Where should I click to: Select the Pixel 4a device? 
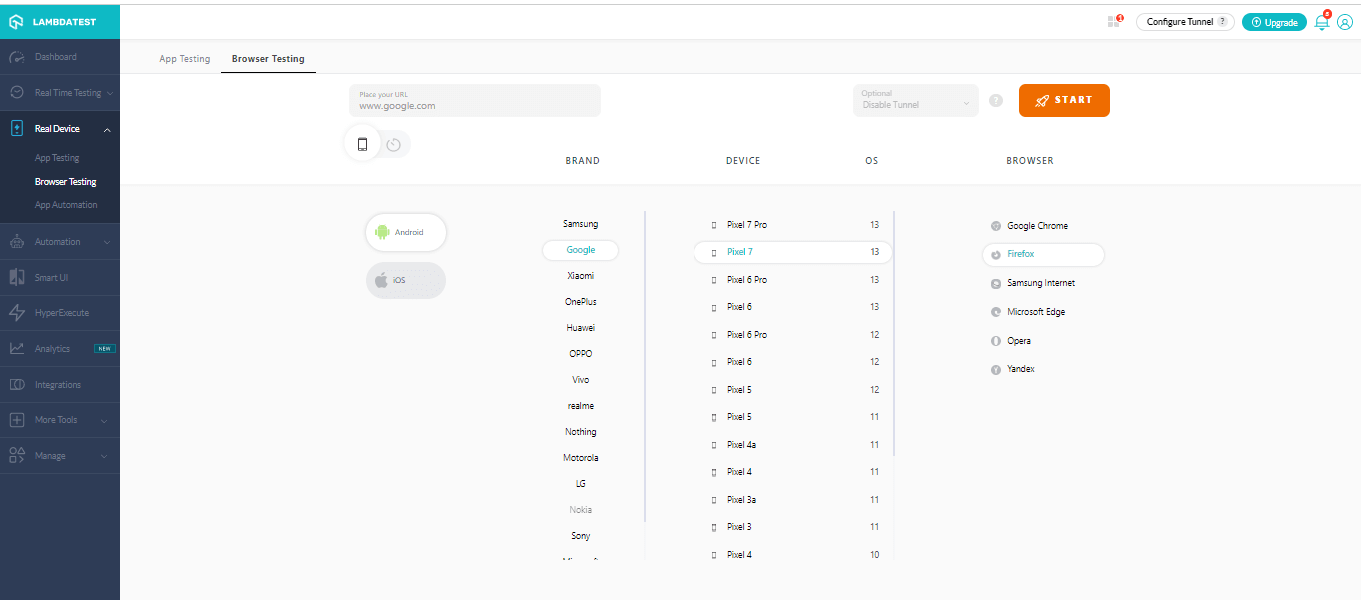click(x=793, y=445)
